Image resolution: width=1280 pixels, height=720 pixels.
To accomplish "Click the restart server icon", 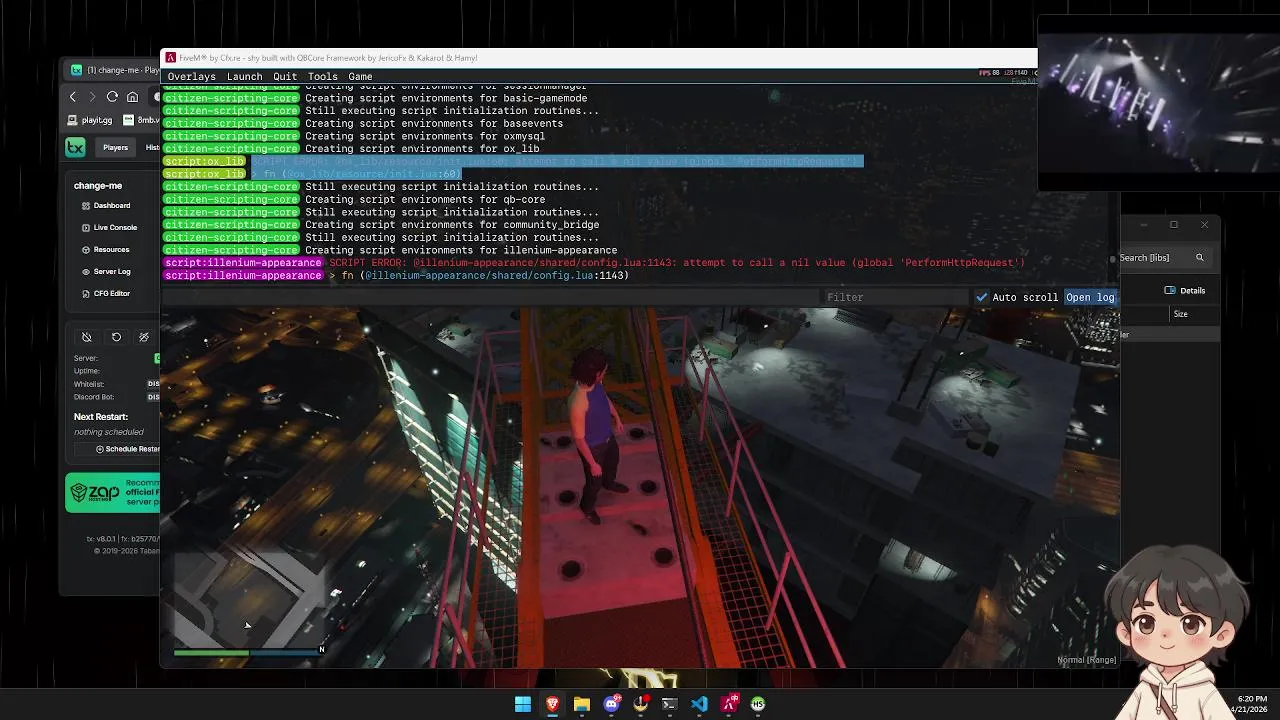I will tap(116, 337).
